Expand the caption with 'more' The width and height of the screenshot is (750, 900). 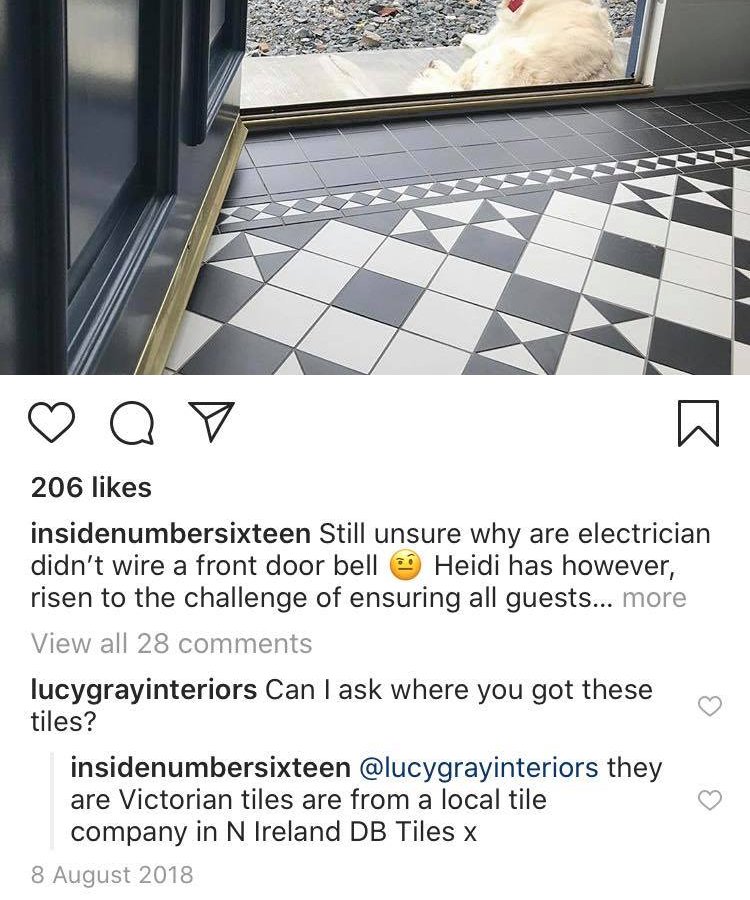pyautogui.click(x=654, y=598)
